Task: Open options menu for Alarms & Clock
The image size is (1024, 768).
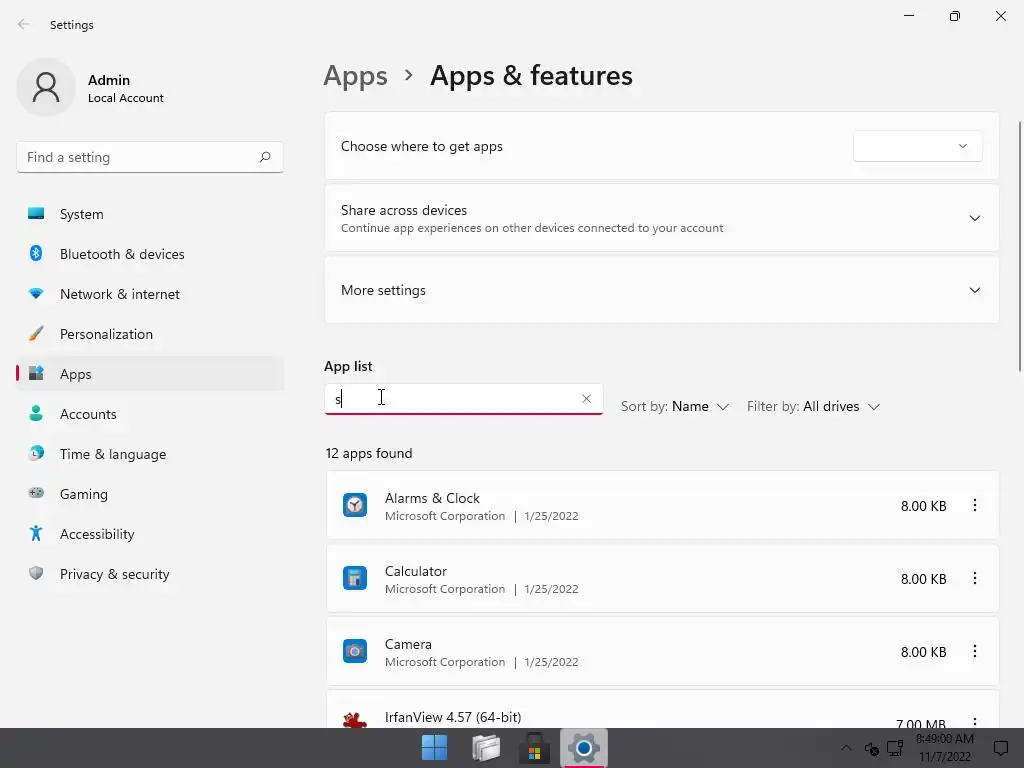Action: (x=975, y=506)
